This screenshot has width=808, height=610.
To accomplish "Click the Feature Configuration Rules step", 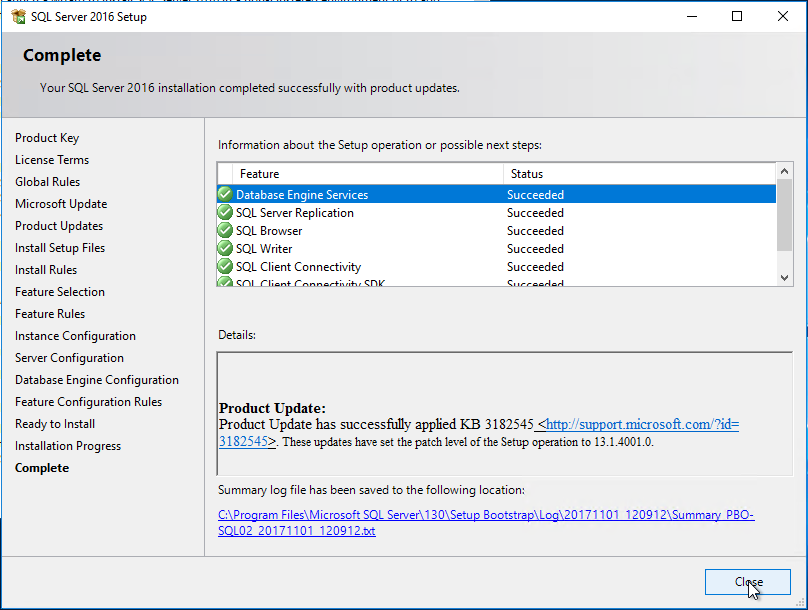I will coord(89,402).
